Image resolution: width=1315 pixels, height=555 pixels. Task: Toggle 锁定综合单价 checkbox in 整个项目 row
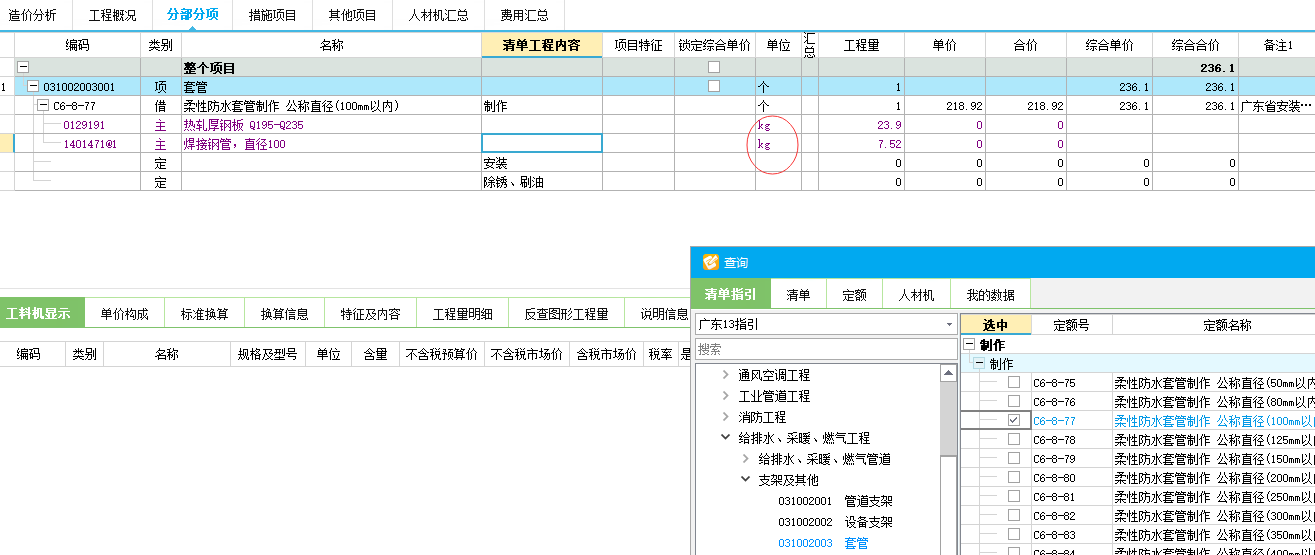[x=714, y=67]
